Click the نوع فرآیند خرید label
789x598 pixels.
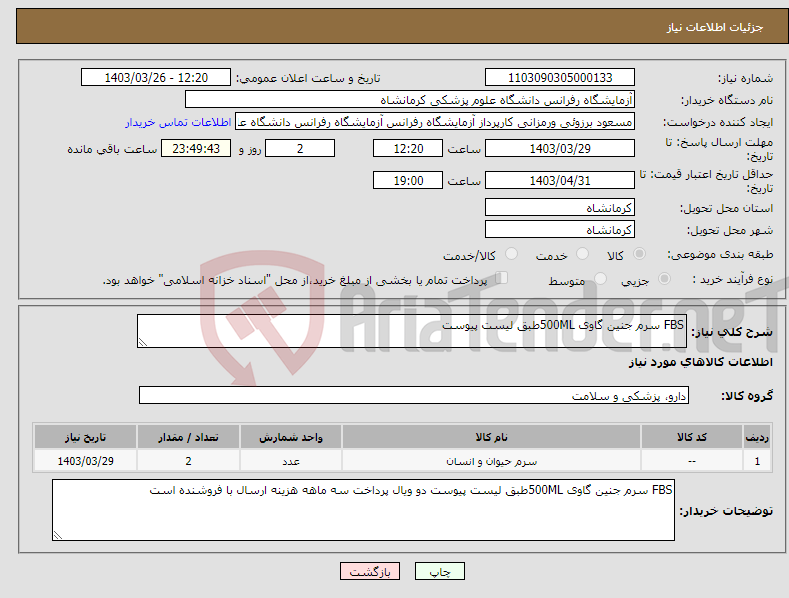coord(733,279)
